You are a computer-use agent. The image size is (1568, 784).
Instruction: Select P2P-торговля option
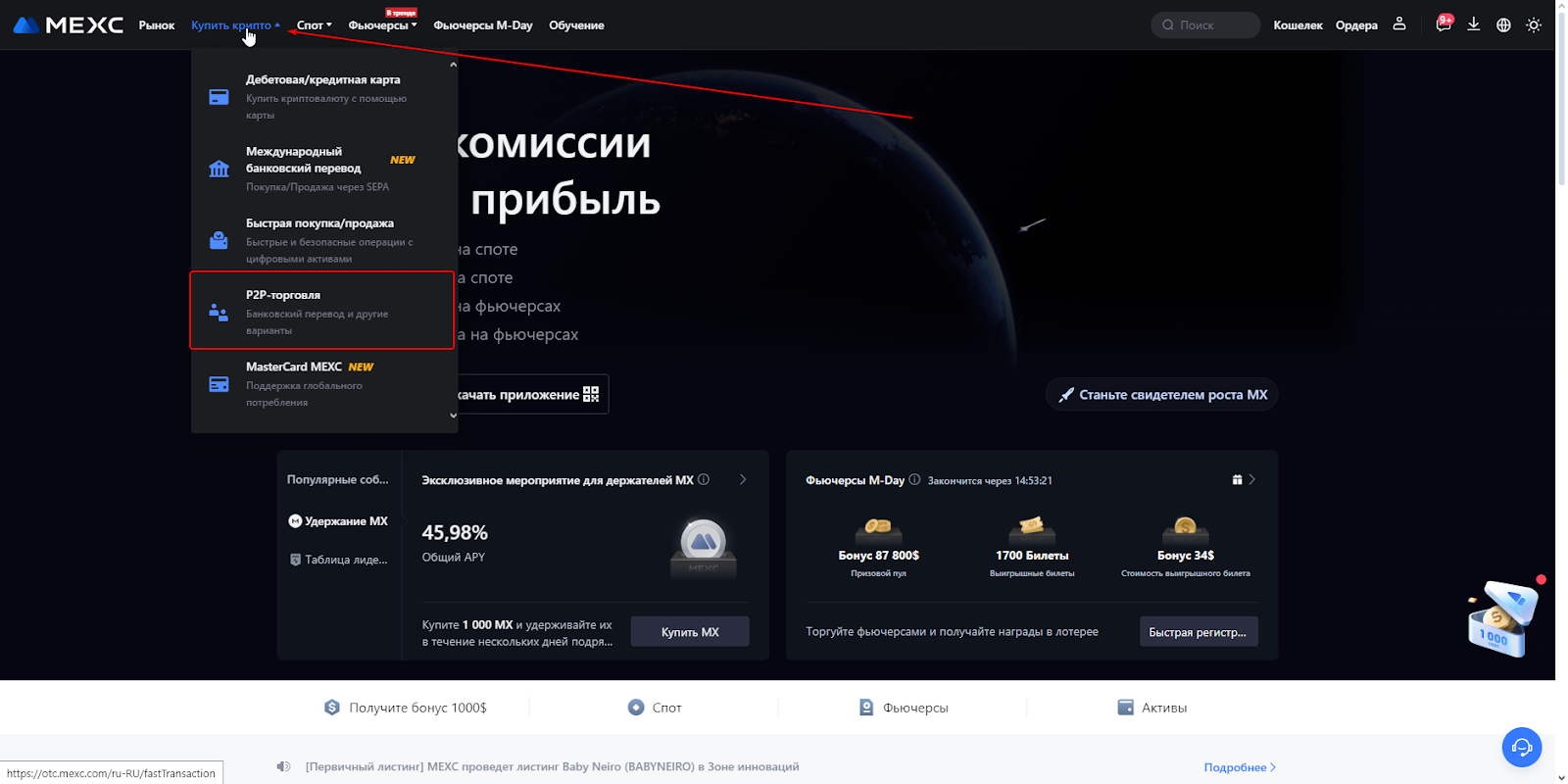tap(322, 311)
